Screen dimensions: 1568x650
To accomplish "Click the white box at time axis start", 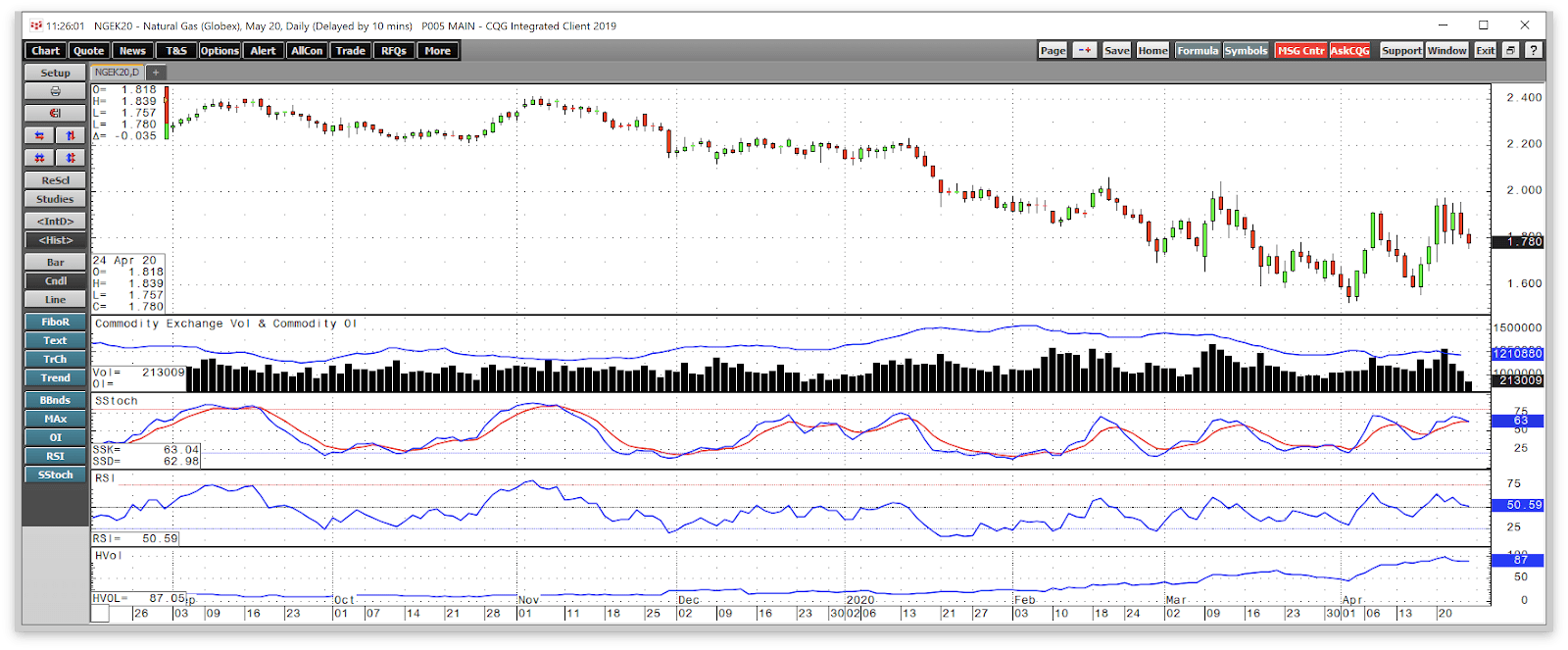I will (x=100, y=613).
